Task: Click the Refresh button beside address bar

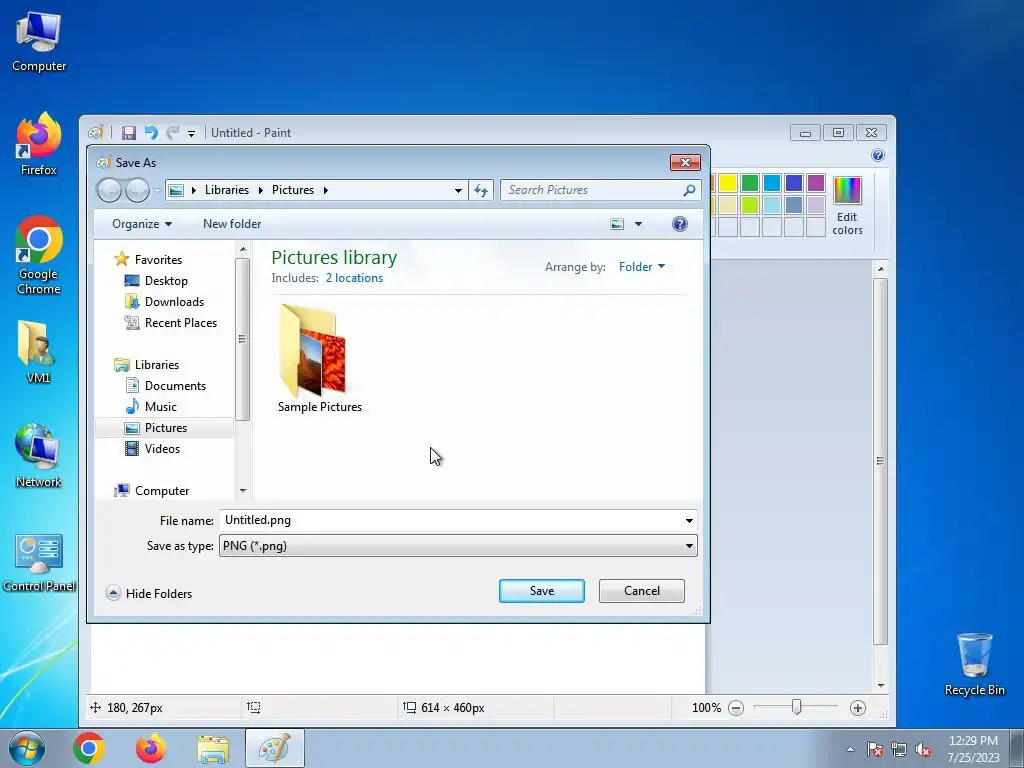Action: tap(481, 190)
